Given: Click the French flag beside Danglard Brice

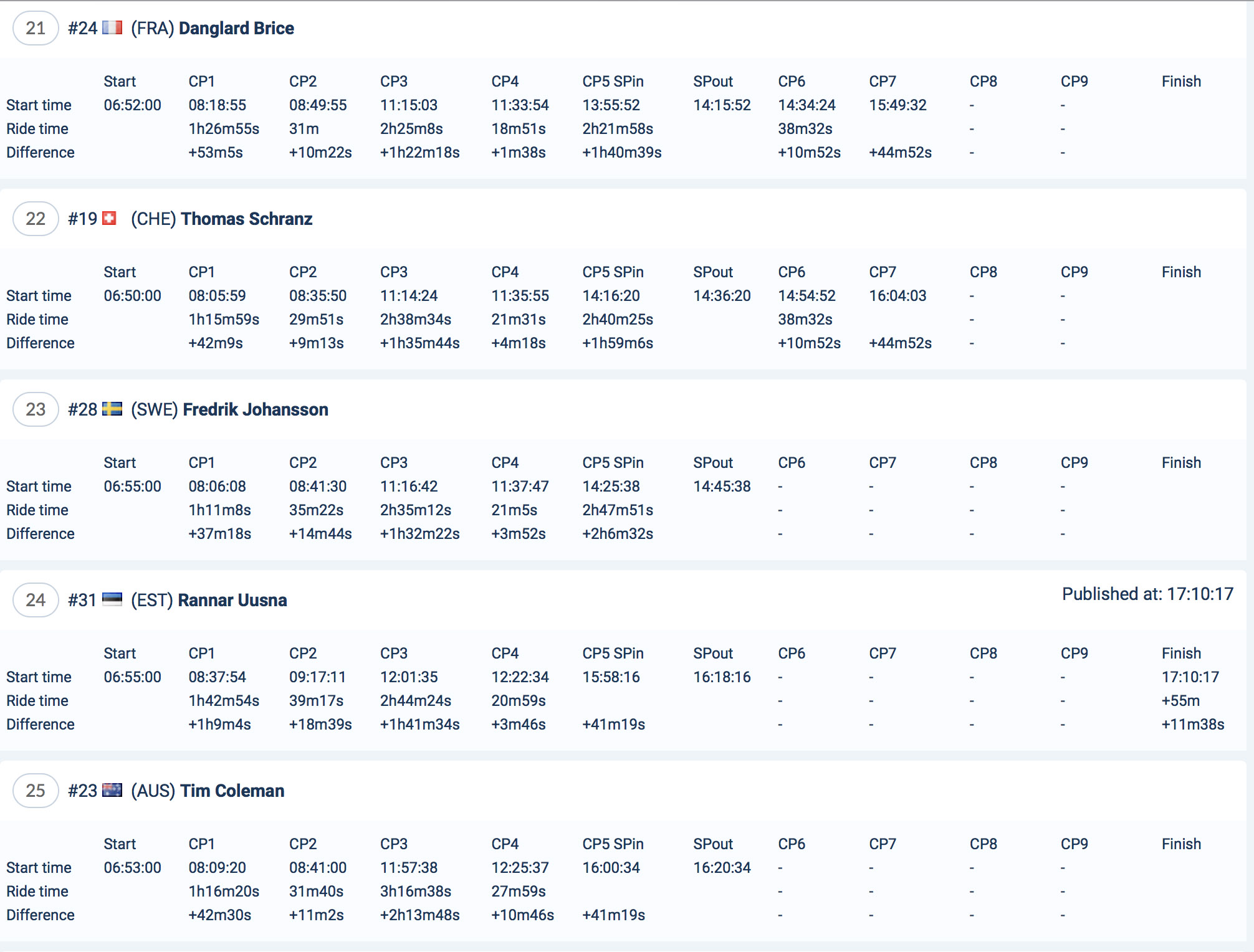Looking at the screenshot, I should [112, 28].
